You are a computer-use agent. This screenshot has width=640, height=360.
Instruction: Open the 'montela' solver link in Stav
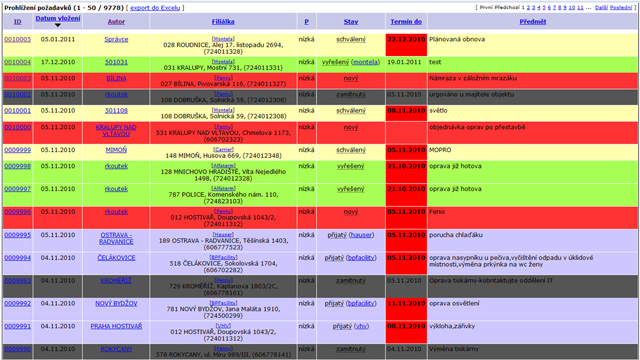365,62
